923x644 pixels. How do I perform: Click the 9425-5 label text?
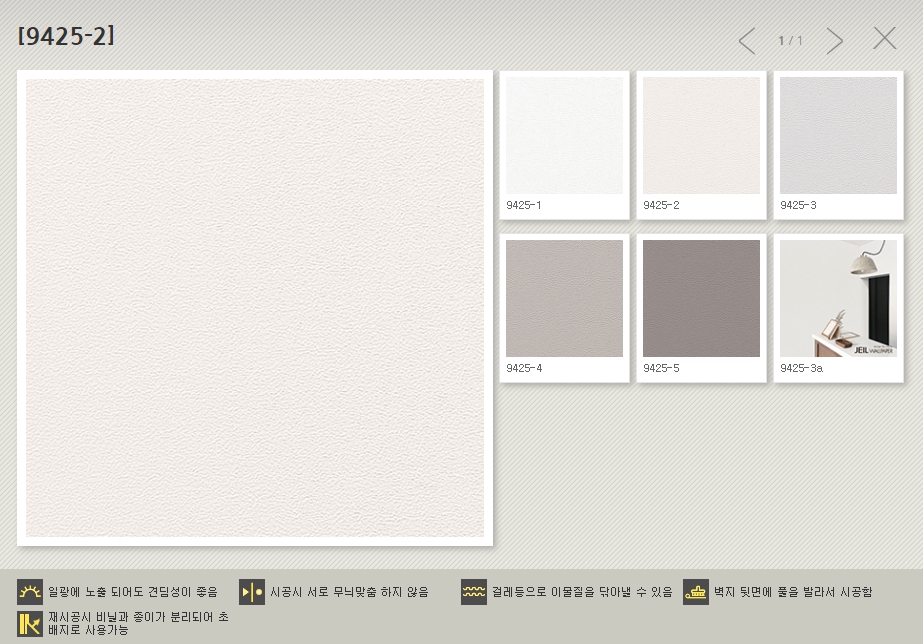click(x=661, y=368)
